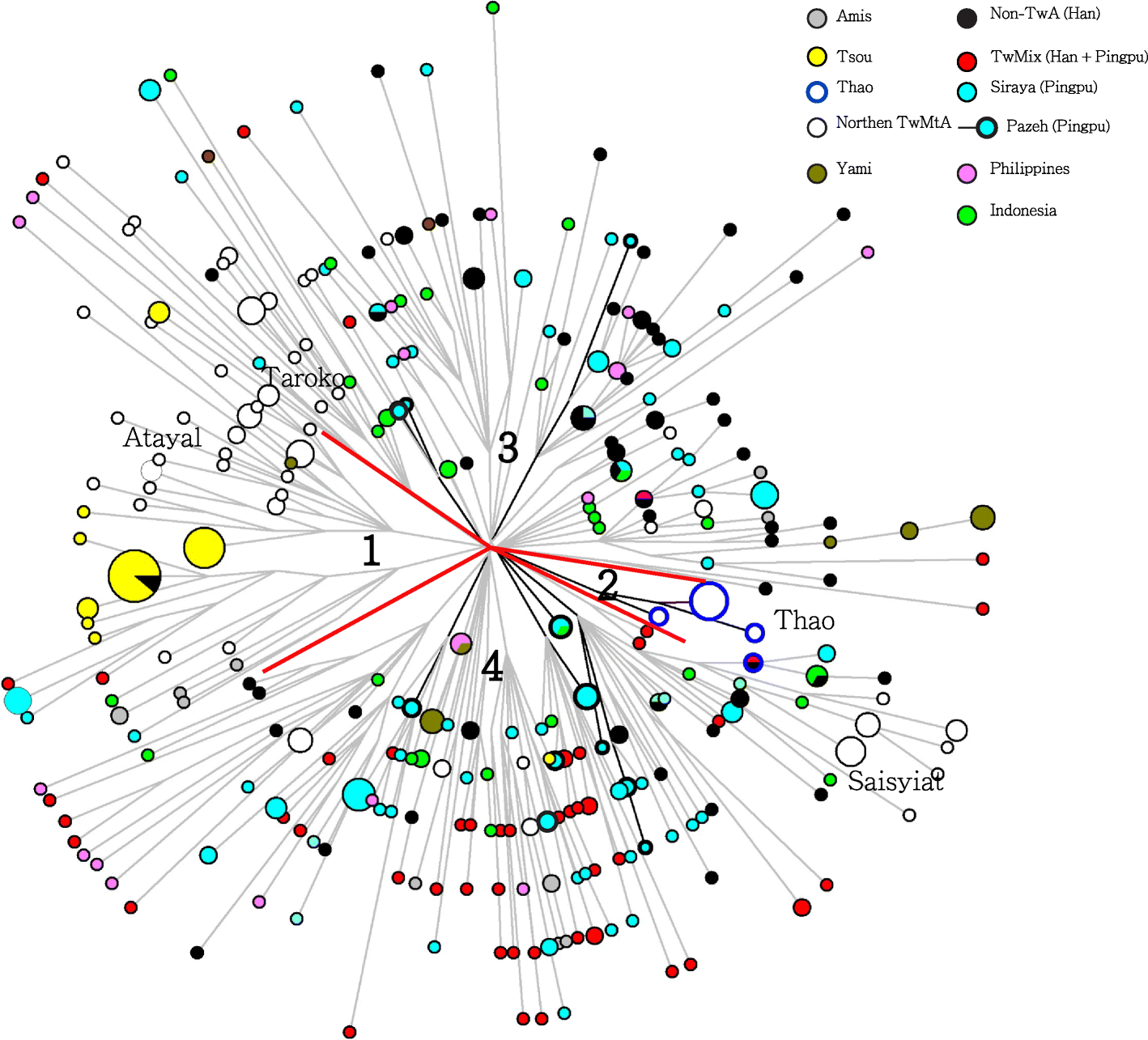
Task: Click the "Northen TwMtA" legend label
Action: pos(893,122)
